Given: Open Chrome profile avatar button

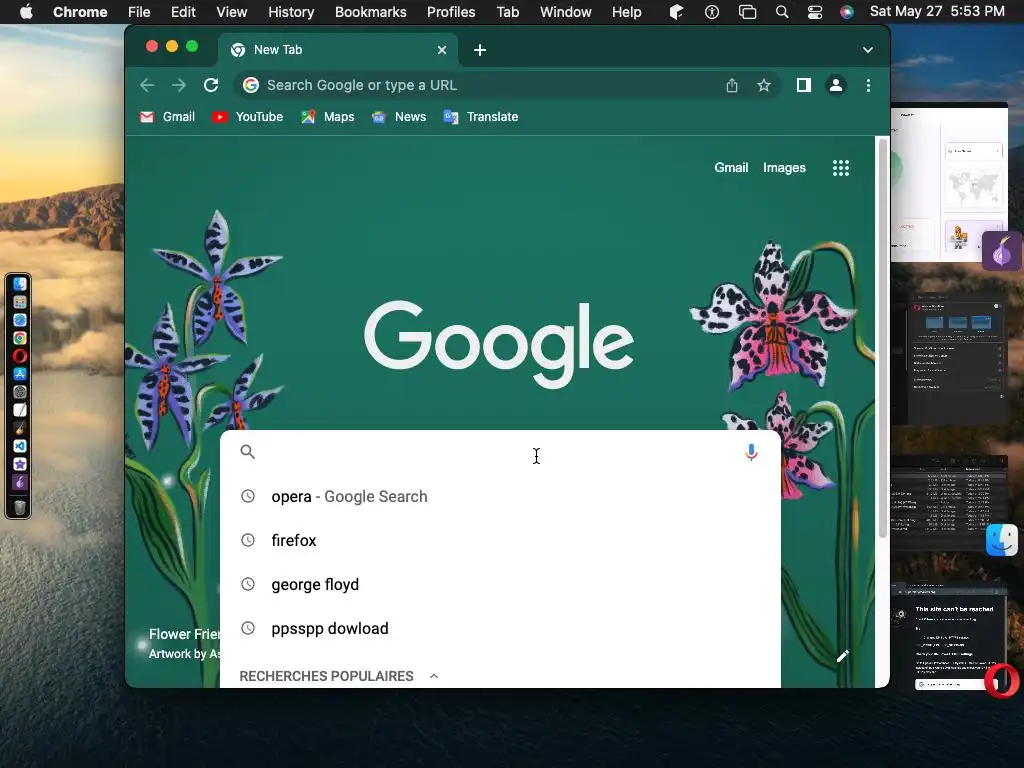Looking at the screenshot, I should click(835, 85).
